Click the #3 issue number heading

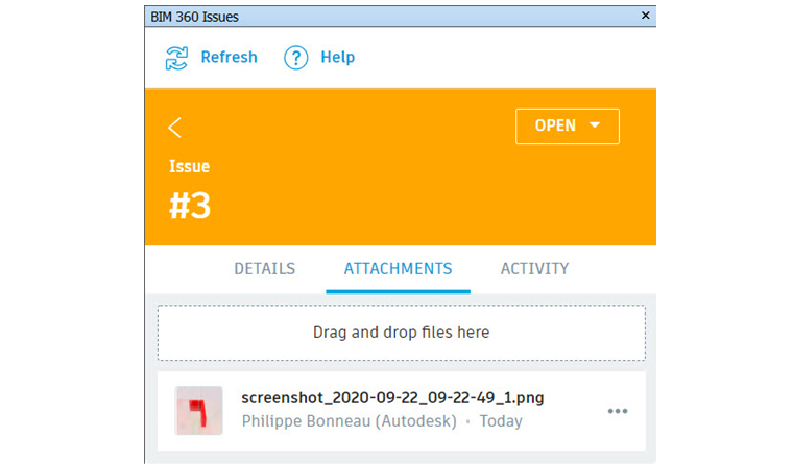click(189, 204)
